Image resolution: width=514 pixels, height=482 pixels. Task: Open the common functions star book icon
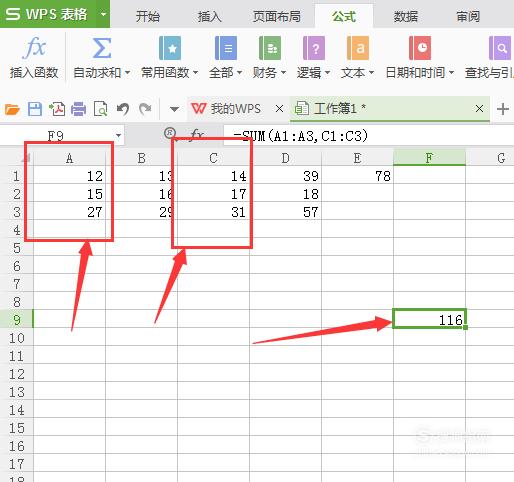[x=170, y=48]
